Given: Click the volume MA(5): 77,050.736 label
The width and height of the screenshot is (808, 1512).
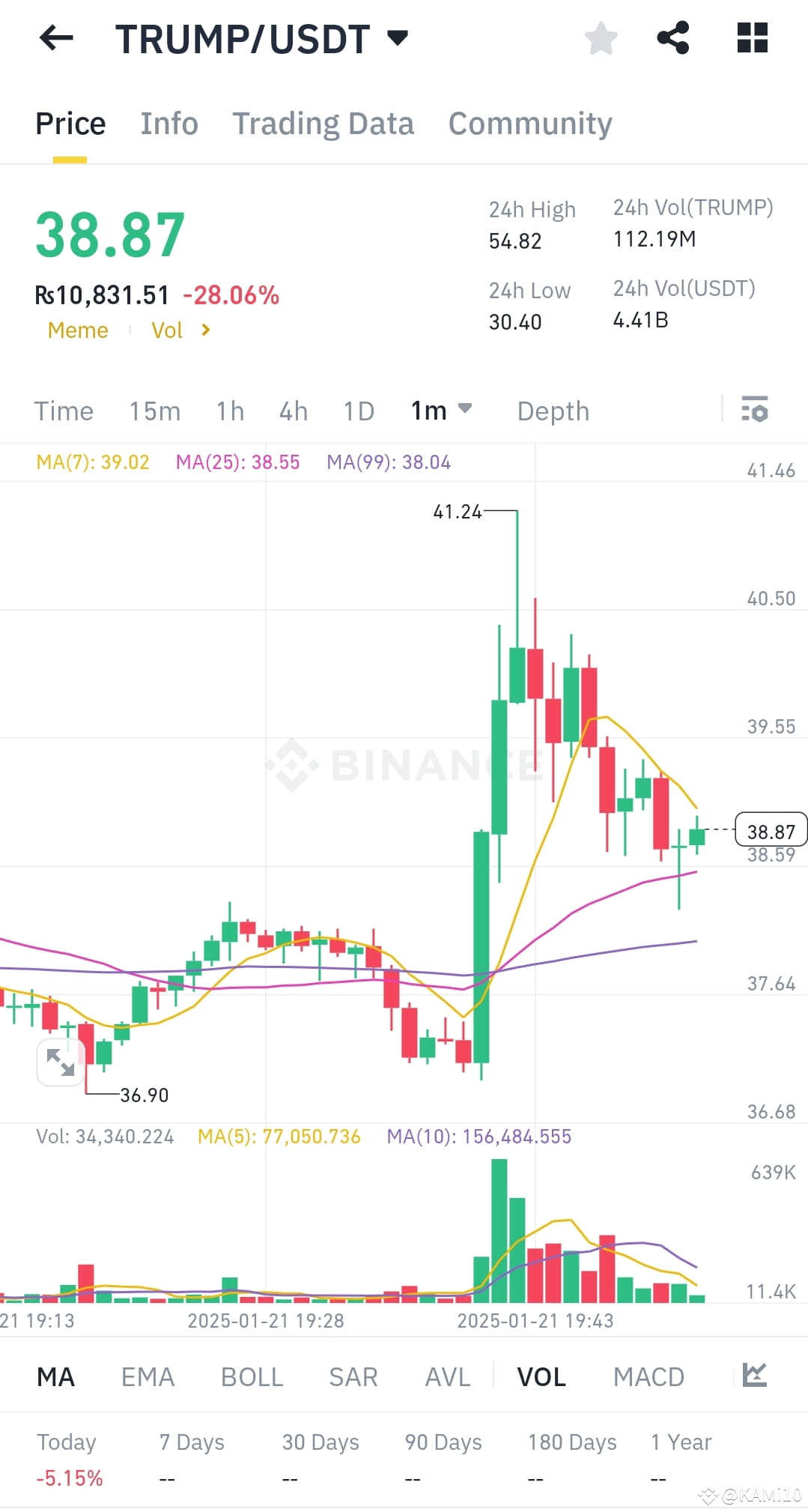Looking at the screenshot, I should (x=279, y=1137).
